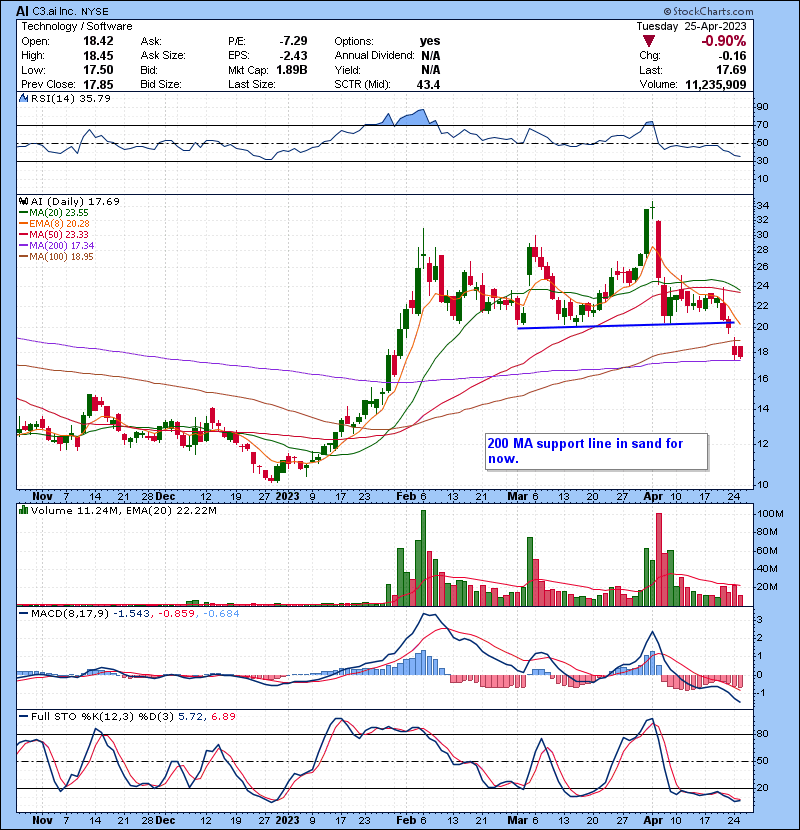Click the -1 level on the MACD axis
Screen dimensions: 800x830
[x=761, y=693]
